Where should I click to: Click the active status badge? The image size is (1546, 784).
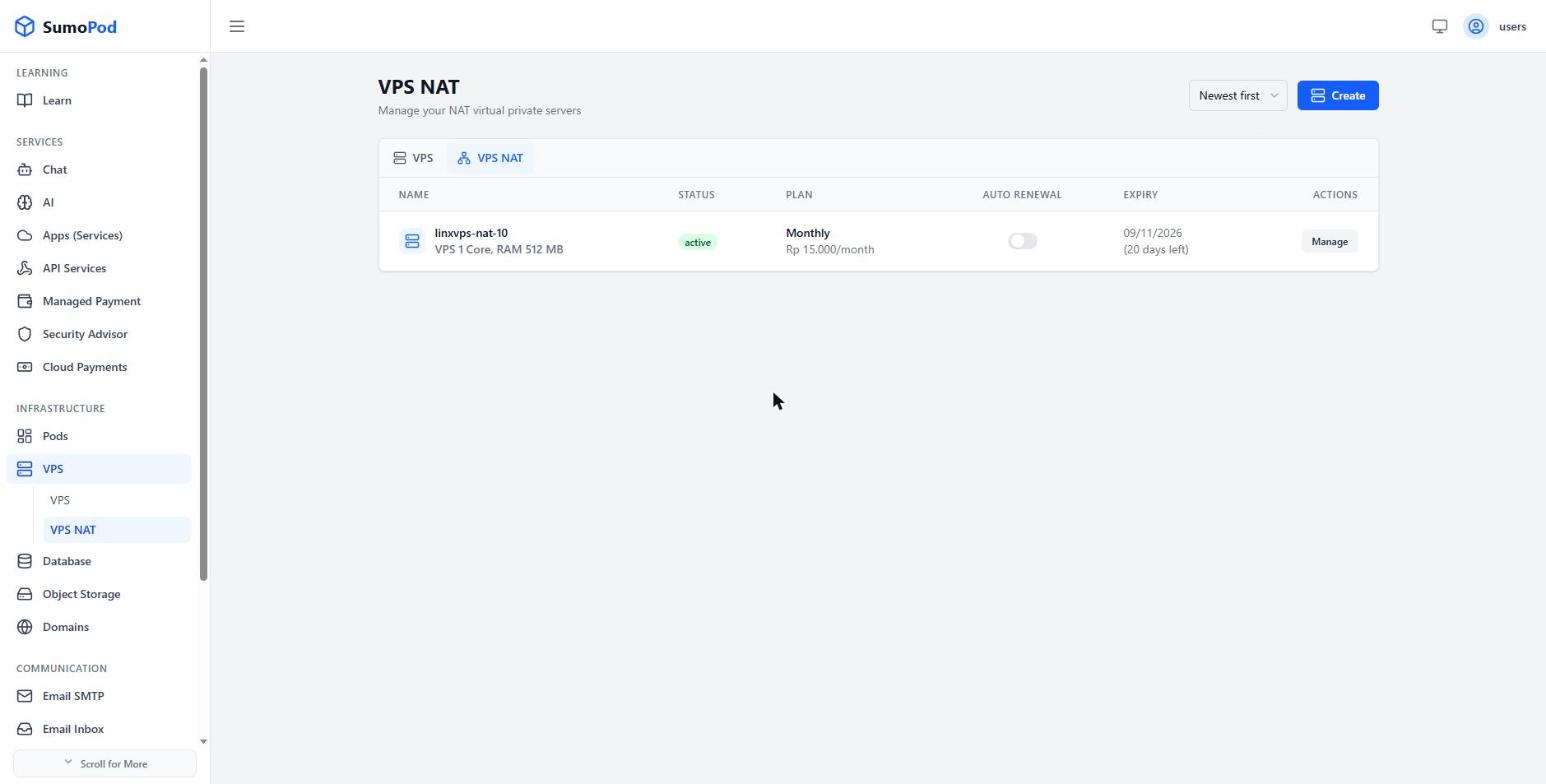[697, 242]
